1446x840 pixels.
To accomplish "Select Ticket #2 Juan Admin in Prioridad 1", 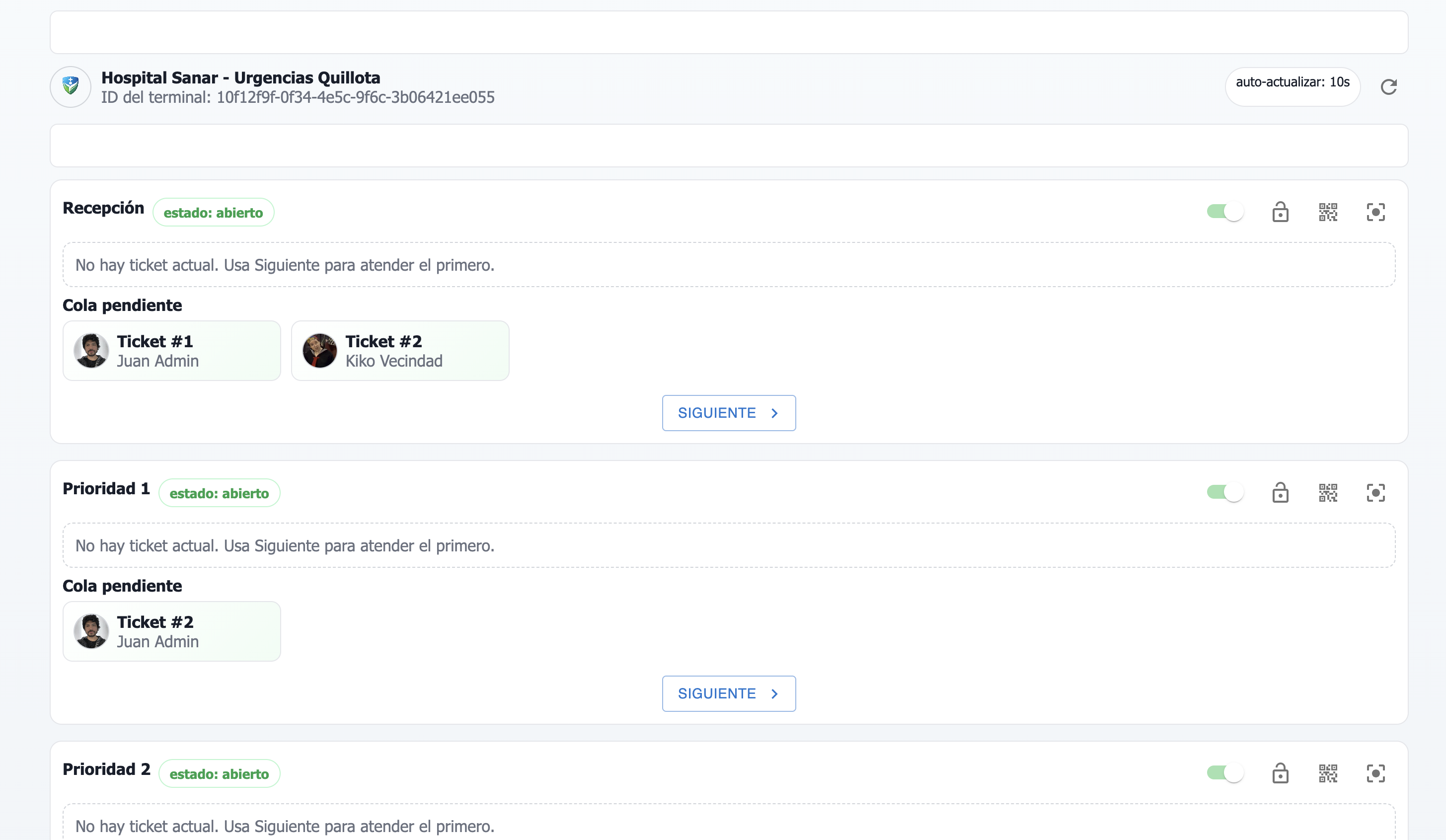I will tap(171, 631).
